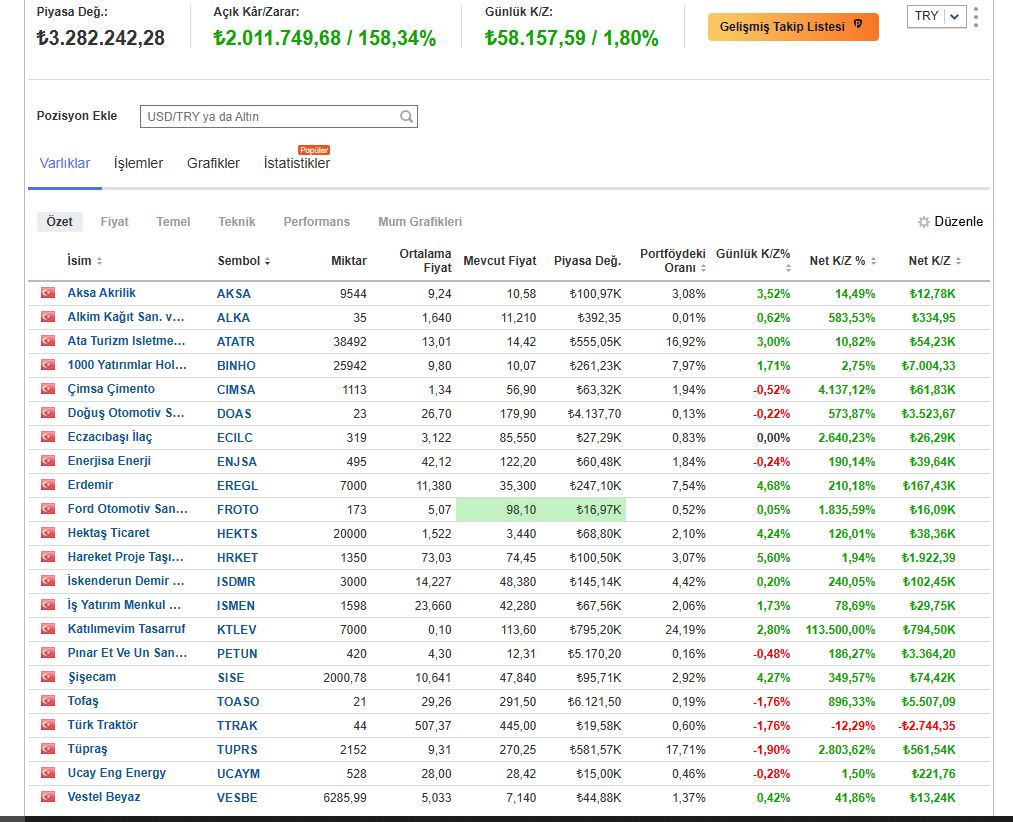Open the Enerjisa Enerji link

click(109, 461)
